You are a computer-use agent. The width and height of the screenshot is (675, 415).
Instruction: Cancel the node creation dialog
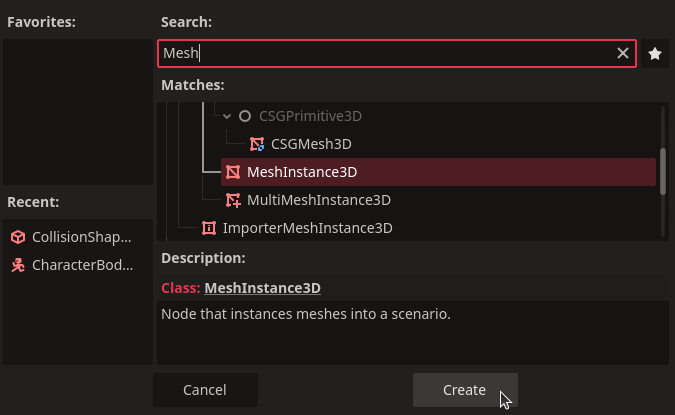(x=205, y=390)
